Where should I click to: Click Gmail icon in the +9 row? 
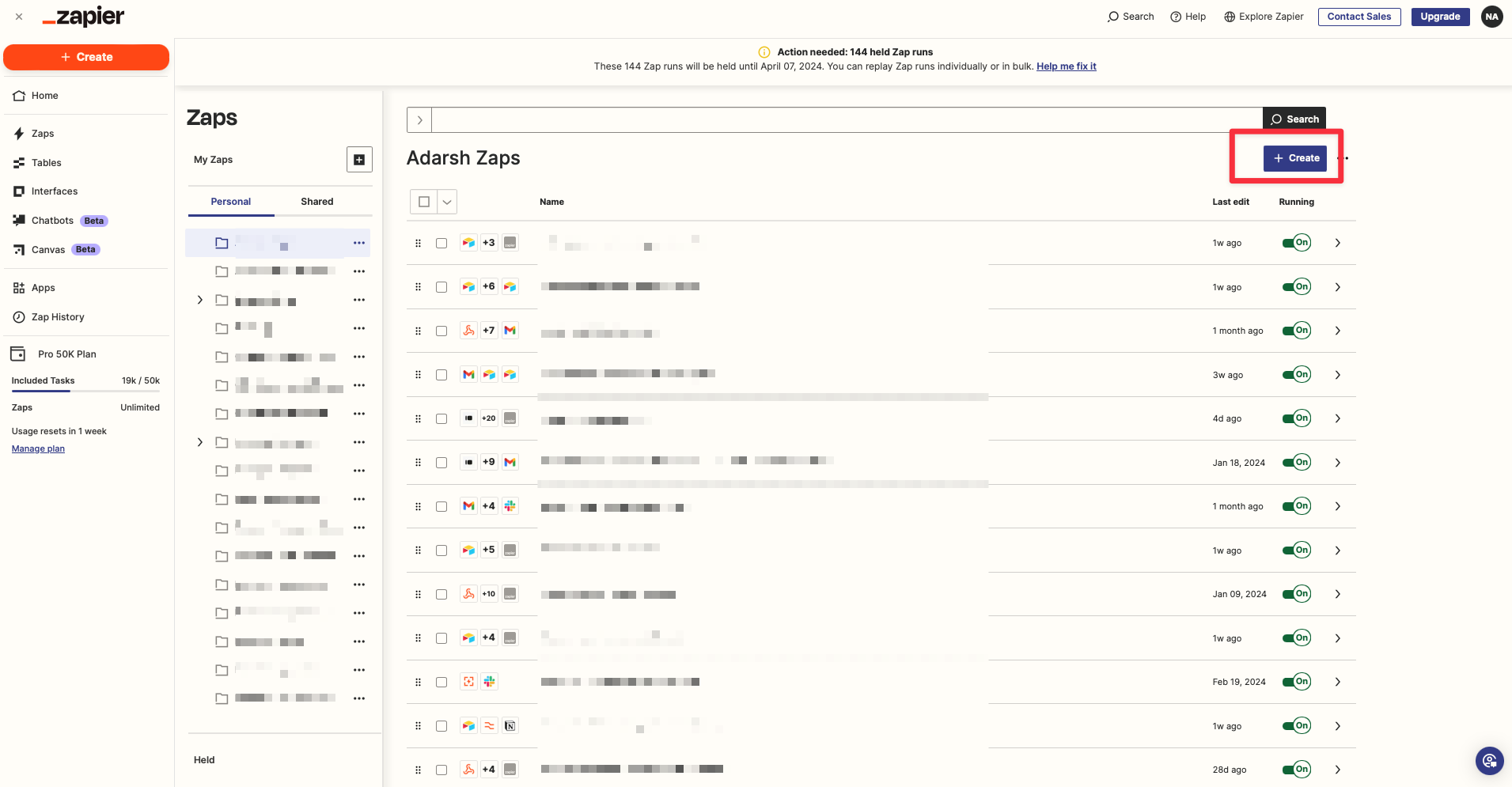click(x=510, y=462)
